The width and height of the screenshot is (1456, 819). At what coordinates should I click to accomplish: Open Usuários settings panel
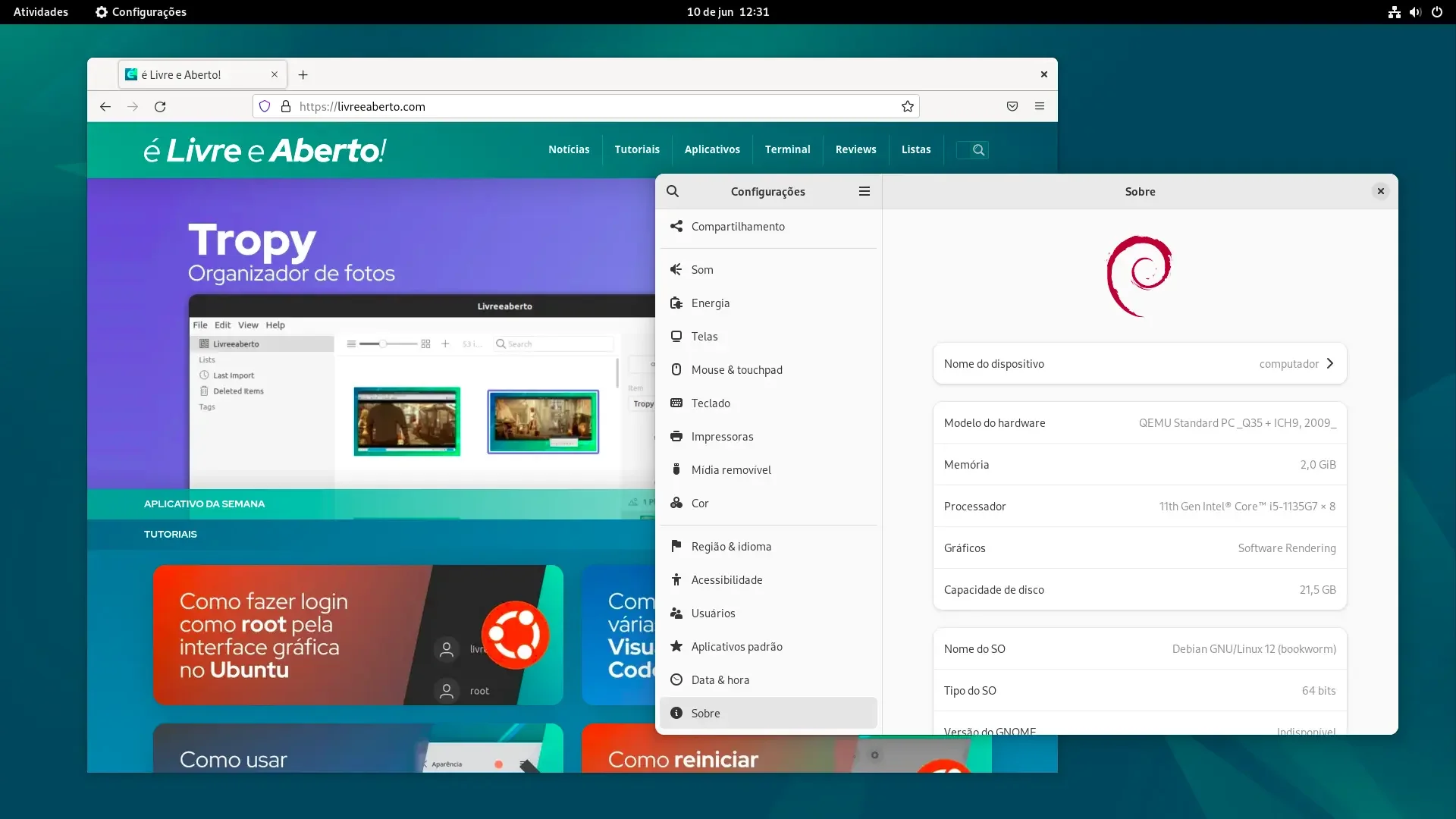click(768, 613)
